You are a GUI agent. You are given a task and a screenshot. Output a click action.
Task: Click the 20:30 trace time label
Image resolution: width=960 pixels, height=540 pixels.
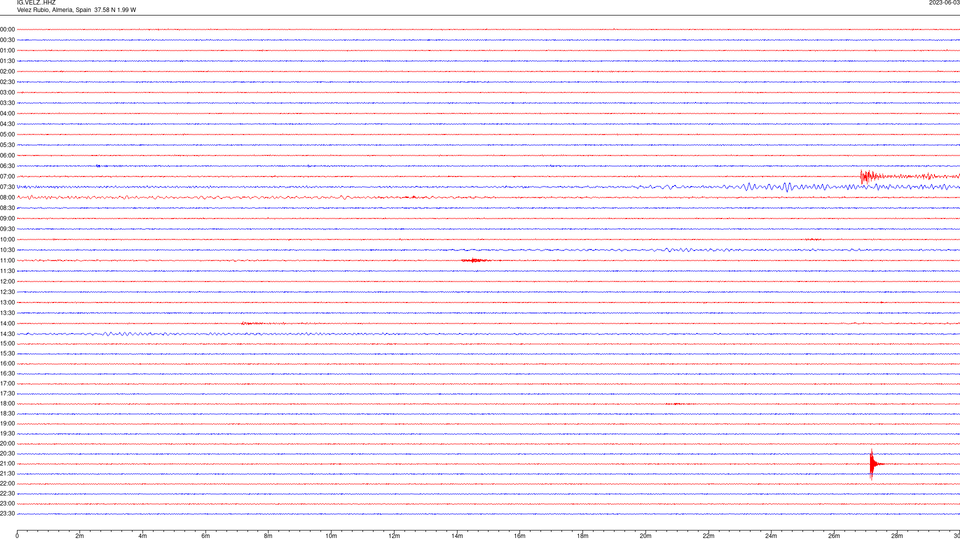click(x=7, y=454)
